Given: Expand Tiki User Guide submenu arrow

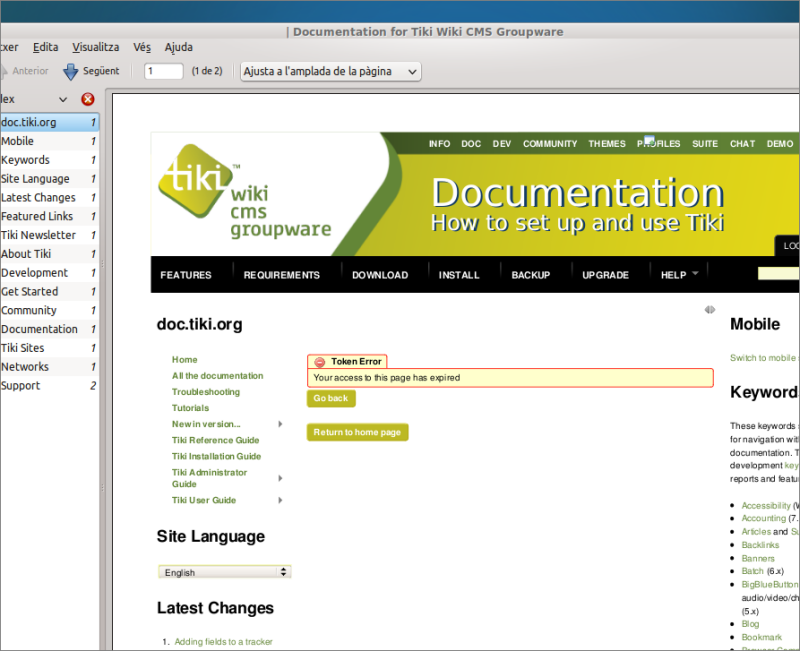Looking at the screenshot, I should point(280,500).
